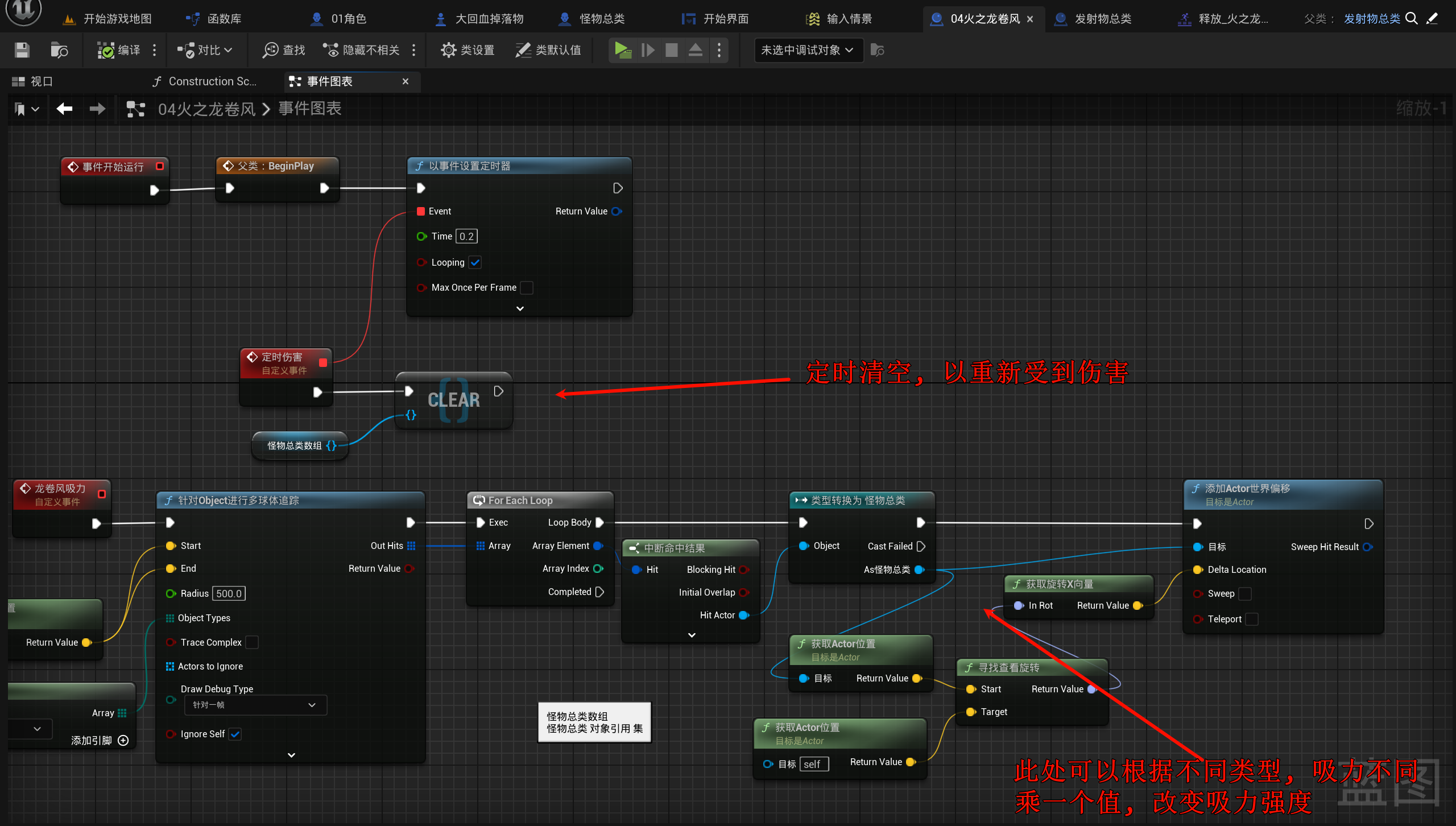The width and height of the screenshot is (1456, 826).
Task: Click the Radius 500.0 input field
Action: (229, 593)
